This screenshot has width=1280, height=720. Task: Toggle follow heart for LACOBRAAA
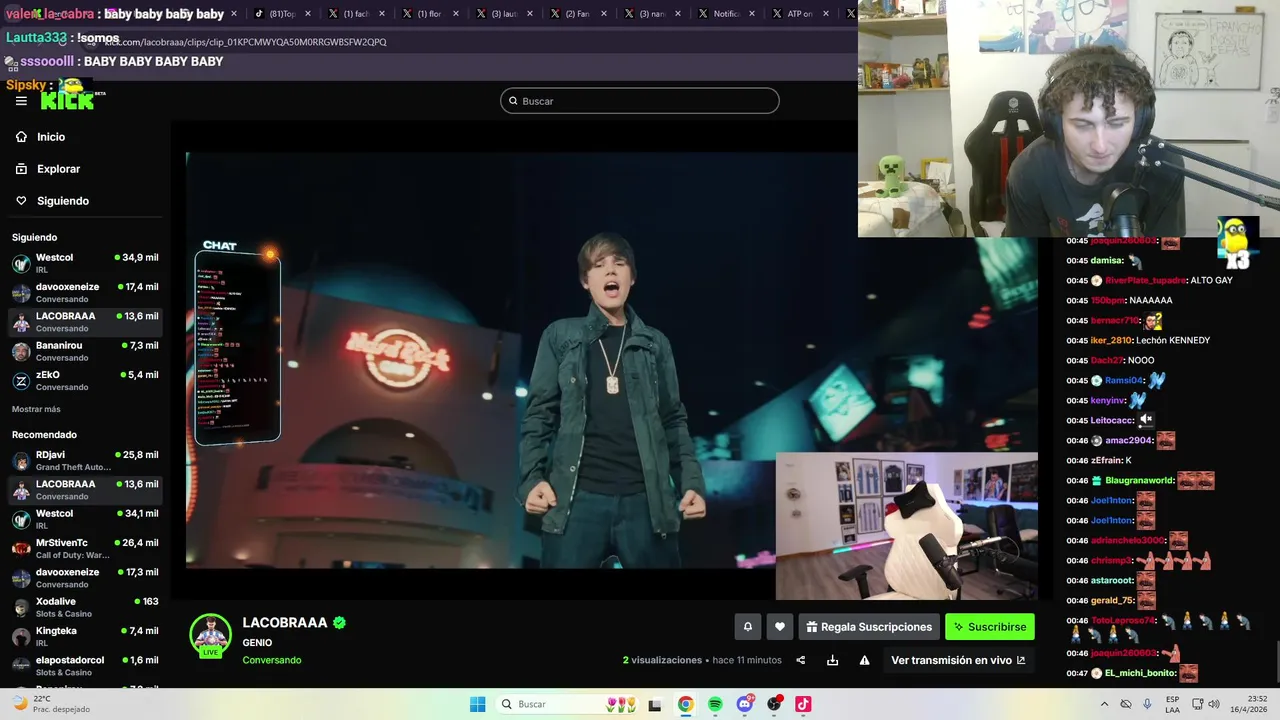point(780,627)
